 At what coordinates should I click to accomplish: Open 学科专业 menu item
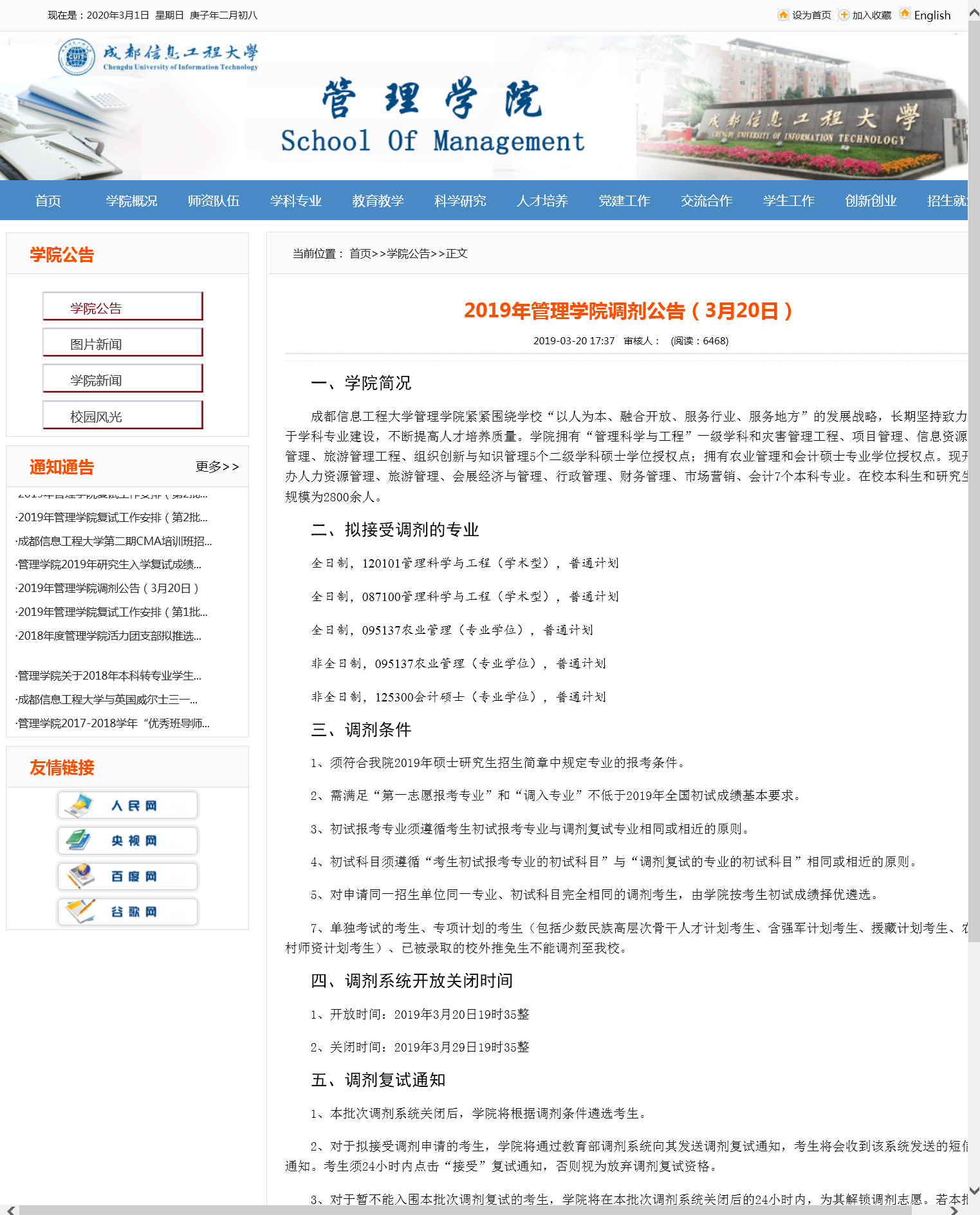(296, 201)
